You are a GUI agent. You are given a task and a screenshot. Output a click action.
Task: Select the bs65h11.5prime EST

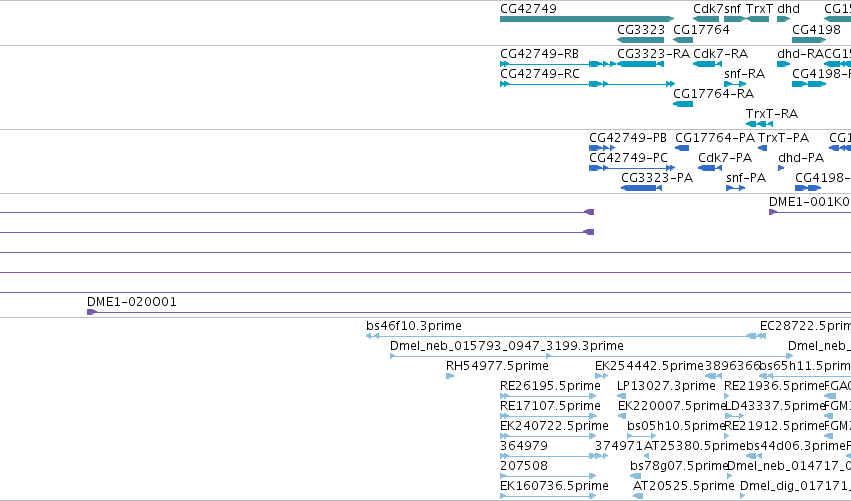coord(805,376)
